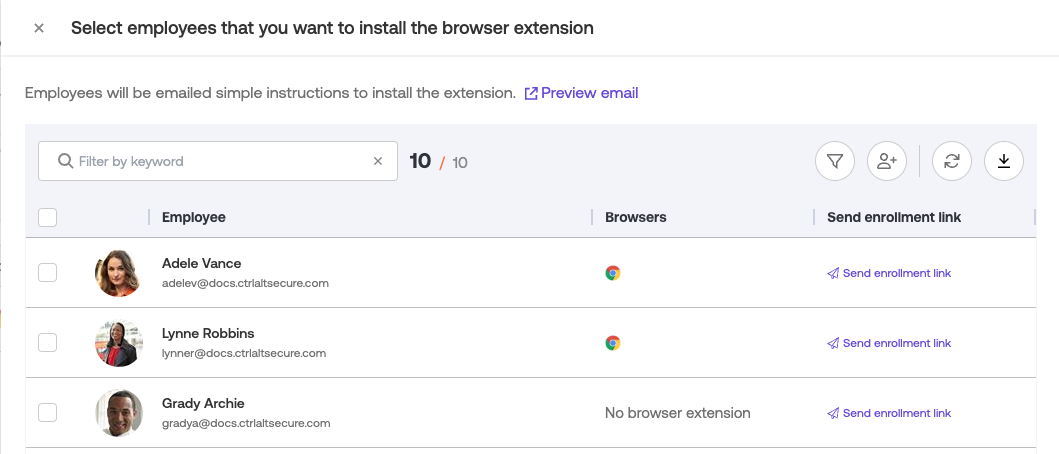Send enrollment link to Adele Vance
Image resolution: width=1059 pixels, height=454 pixels.
[x=889, y=273]
